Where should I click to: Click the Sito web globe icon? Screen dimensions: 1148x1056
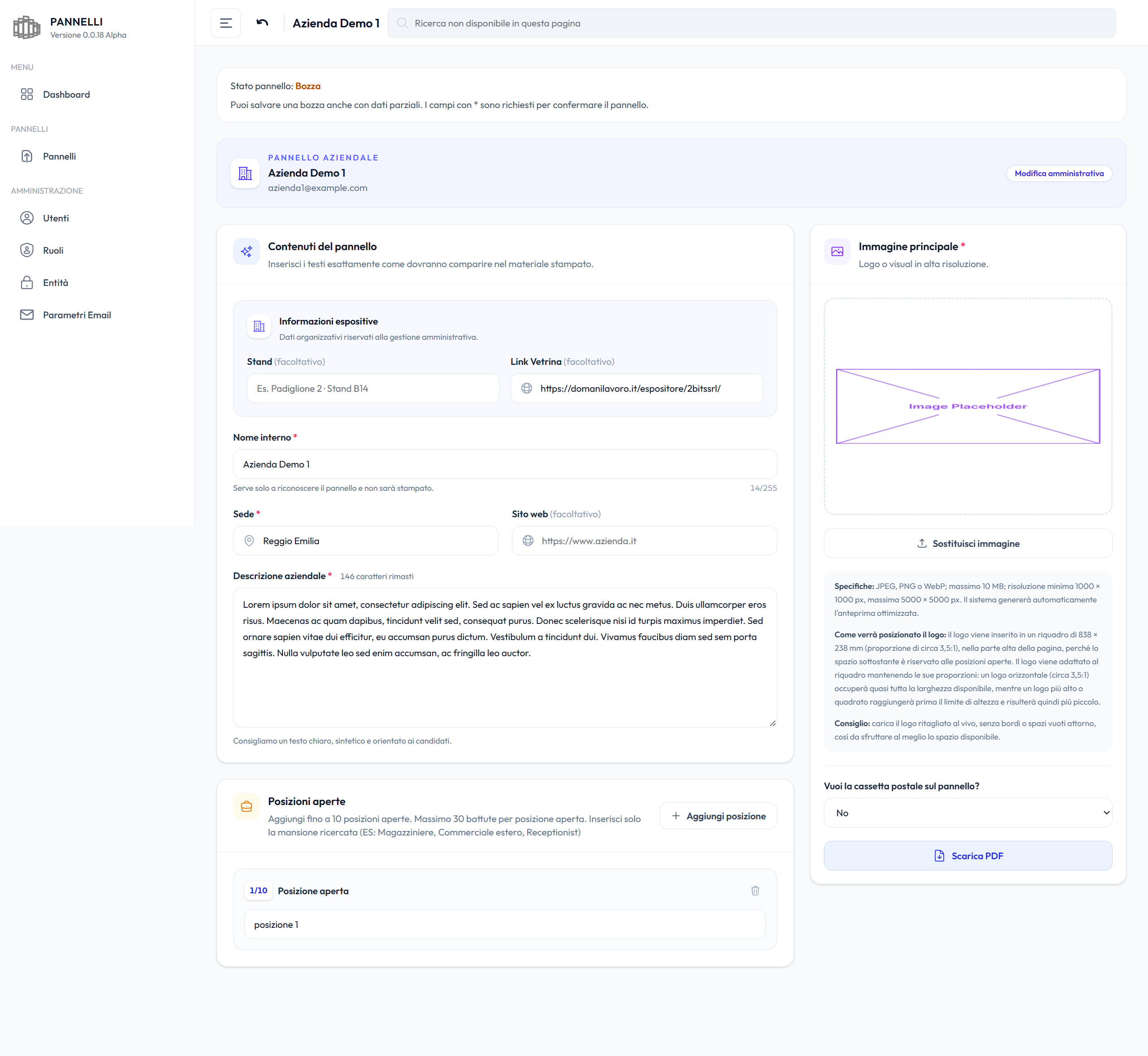coord(528,541)
